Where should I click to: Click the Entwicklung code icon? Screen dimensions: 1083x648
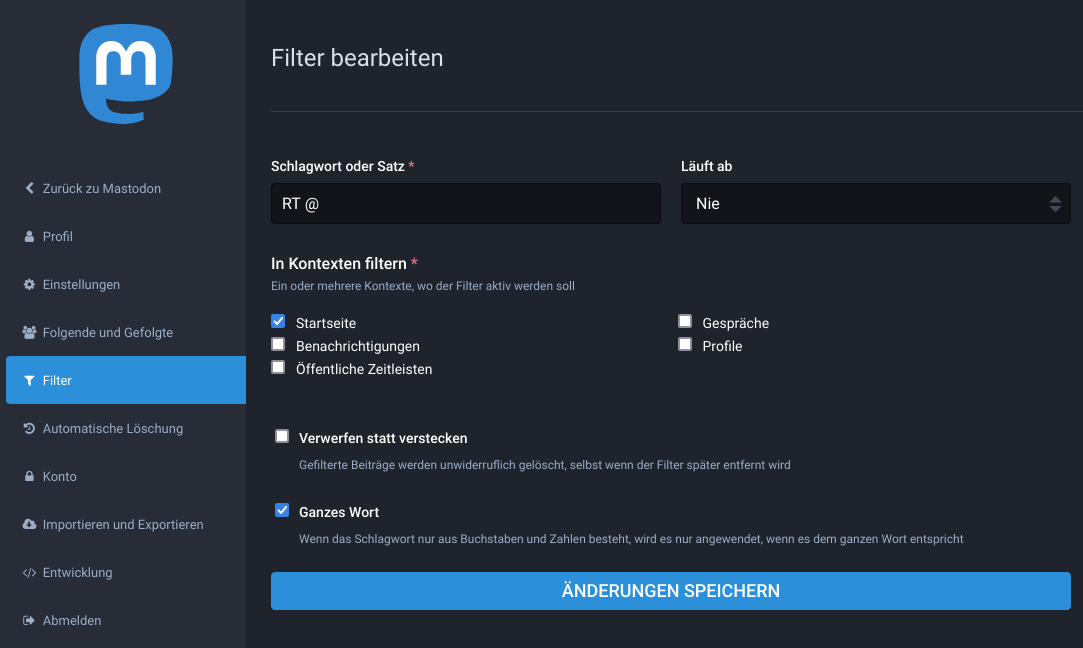(30, 573)
